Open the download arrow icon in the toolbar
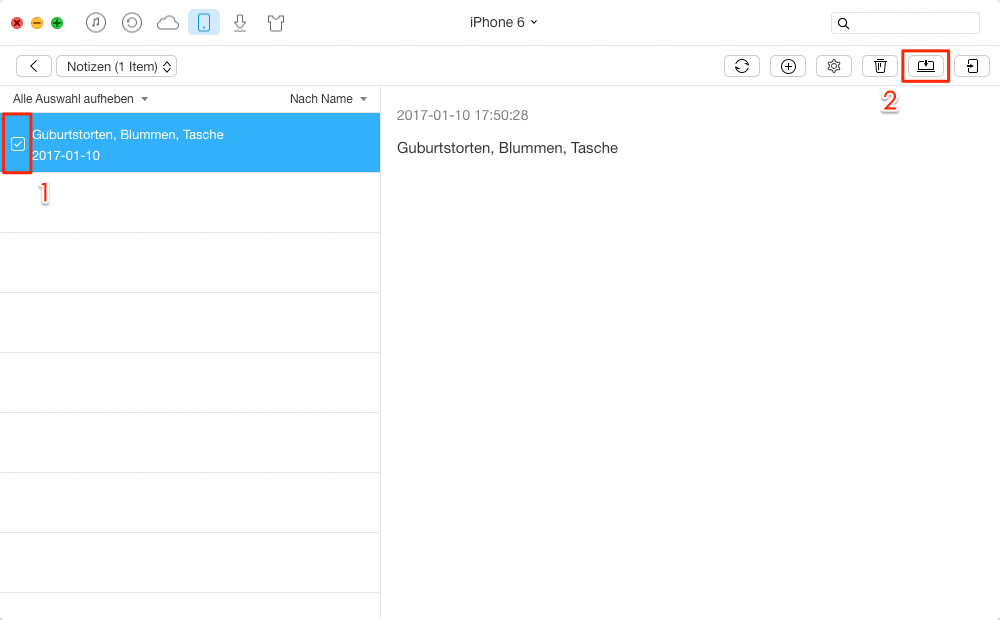Viewport: 1000px width, 620px height. (x=240, y=23)
